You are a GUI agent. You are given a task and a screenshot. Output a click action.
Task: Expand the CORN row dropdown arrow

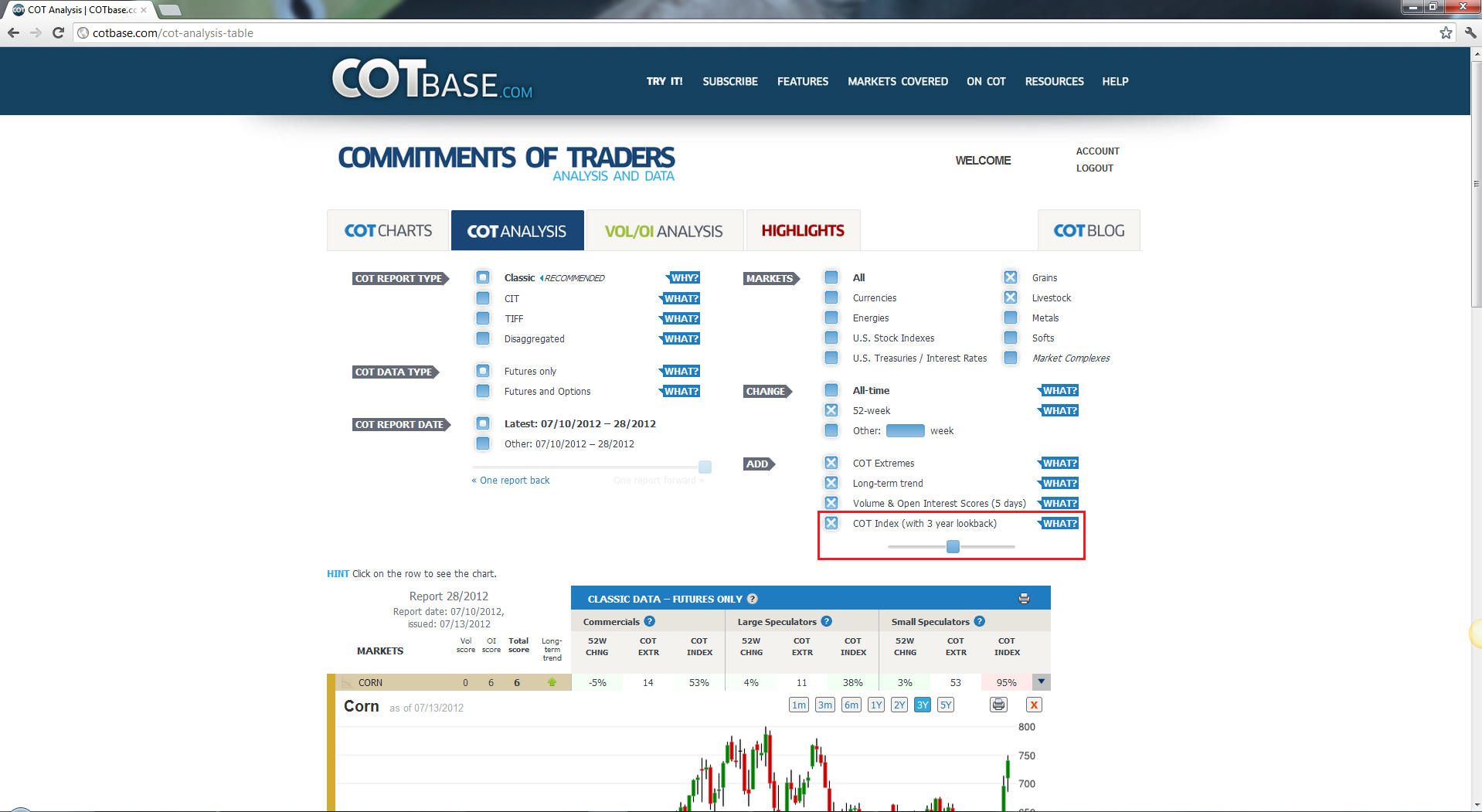pyautogui.click(x=1042, y=681)
